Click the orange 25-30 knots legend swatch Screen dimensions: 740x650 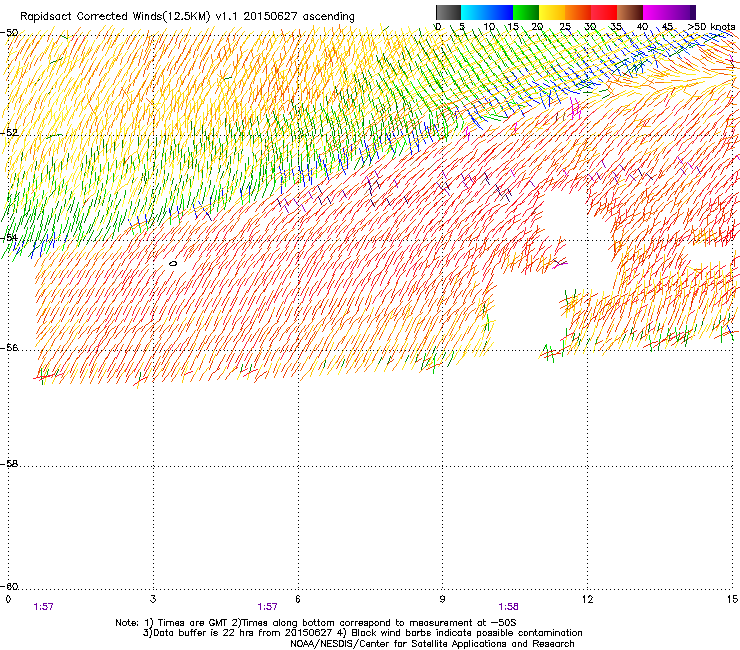coord(578,12)
